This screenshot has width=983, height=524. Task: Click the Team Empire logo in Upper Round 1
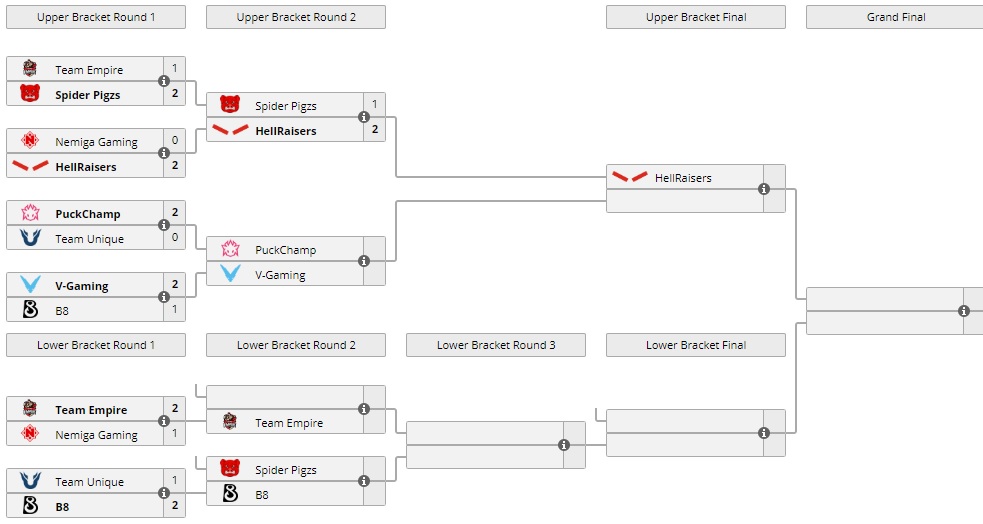(x=30, y=70)
